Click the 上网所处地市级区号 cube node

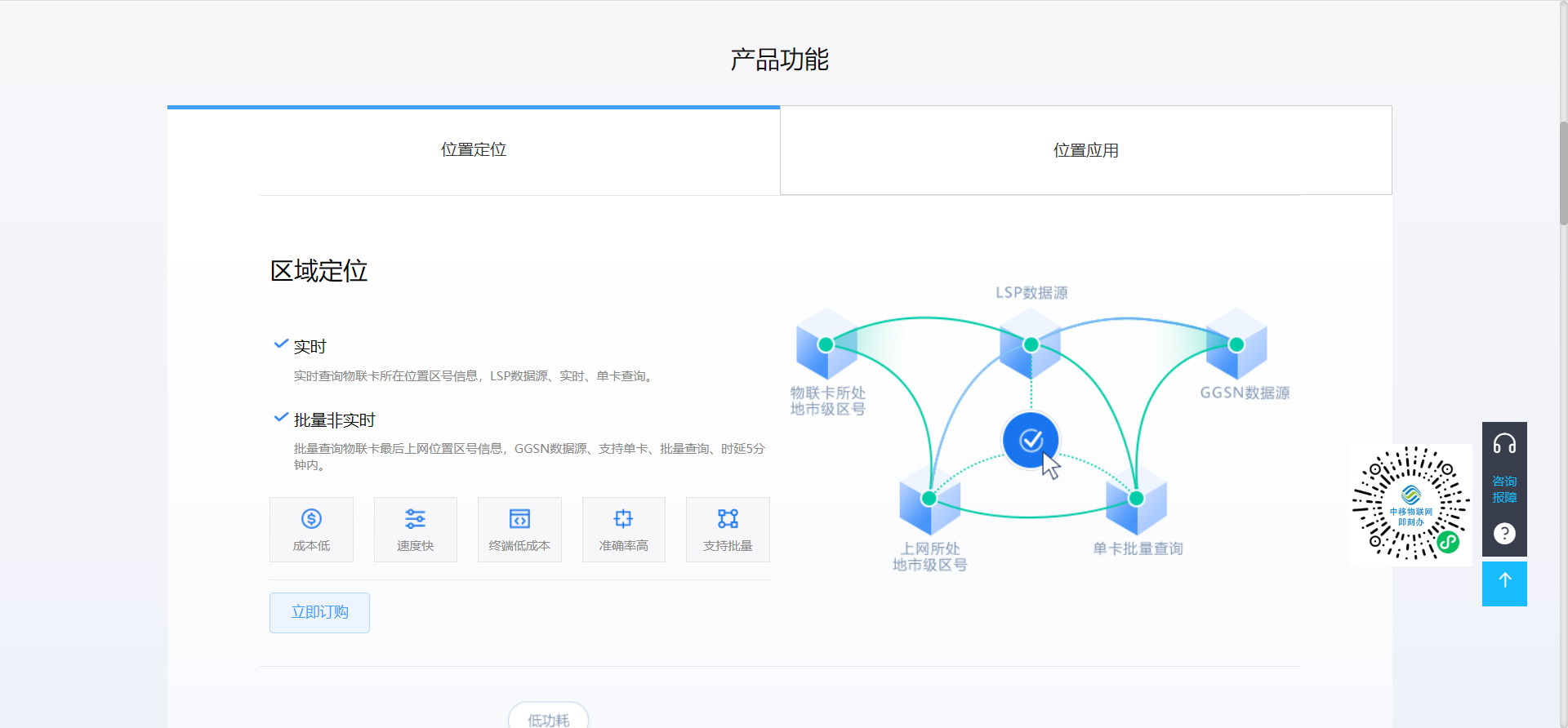(929, 498)
